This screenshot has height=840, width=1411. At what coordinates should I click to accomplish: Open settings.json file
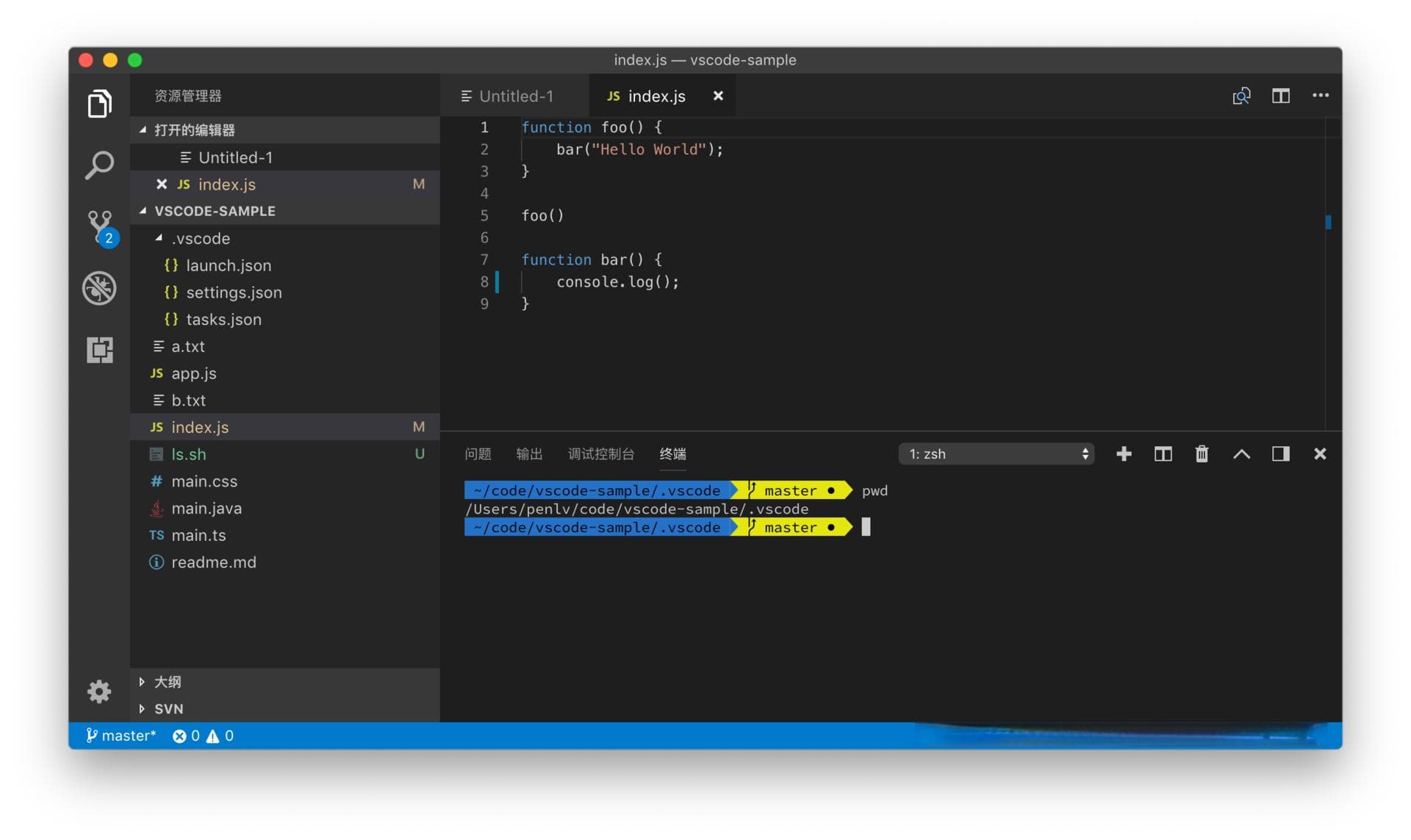click(x=285, y=292)
